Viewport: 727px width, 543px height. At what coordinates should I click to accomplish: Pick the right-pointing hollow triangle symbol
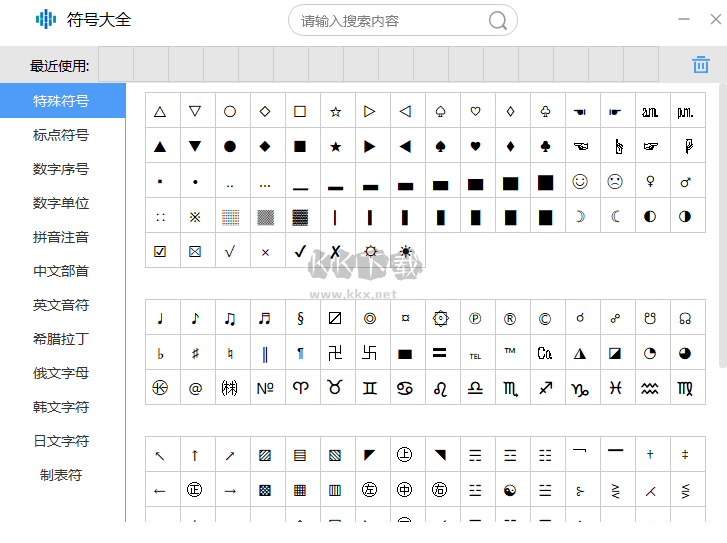pos(370,112)
